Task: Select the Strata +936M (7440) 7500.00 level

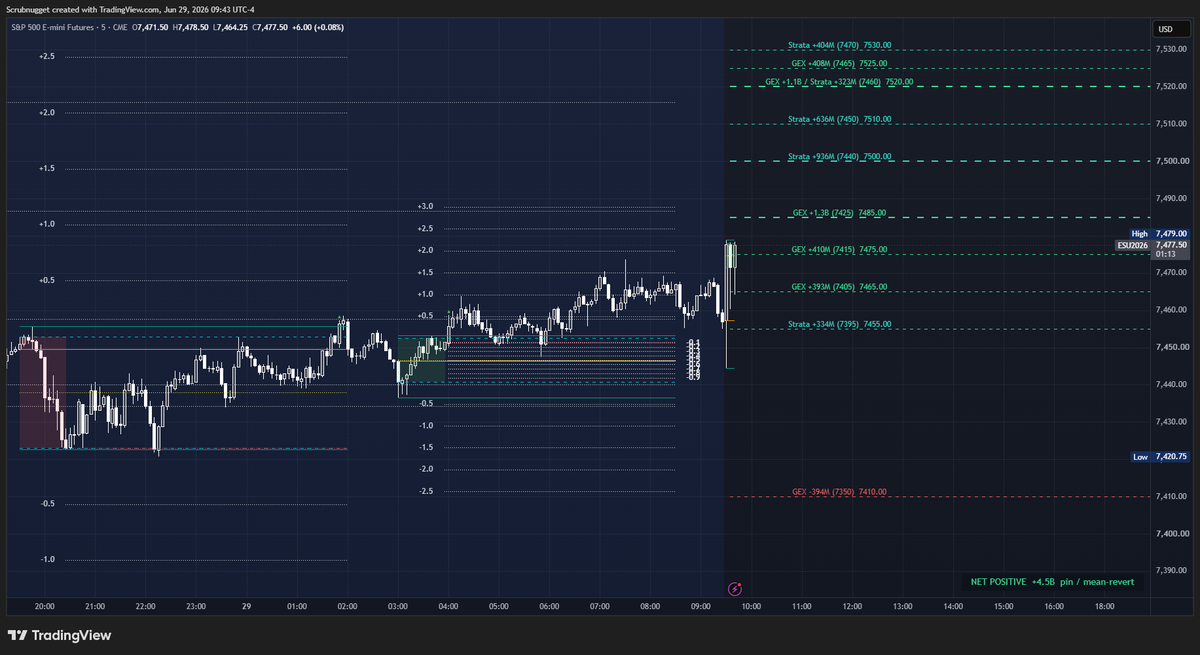Action: tap(839, 157)
